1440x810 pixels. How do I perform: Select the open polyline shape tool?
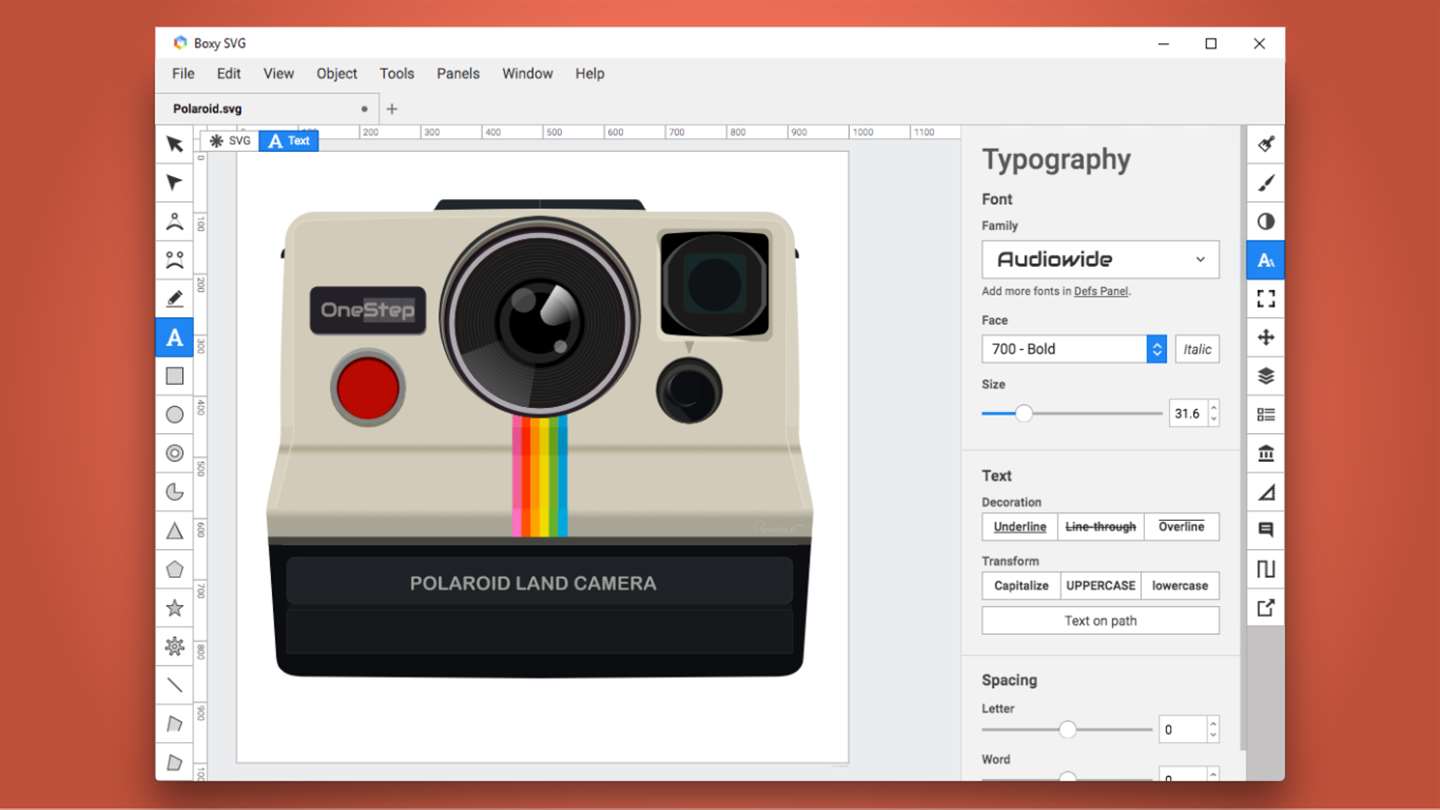(x=174, y=724)
